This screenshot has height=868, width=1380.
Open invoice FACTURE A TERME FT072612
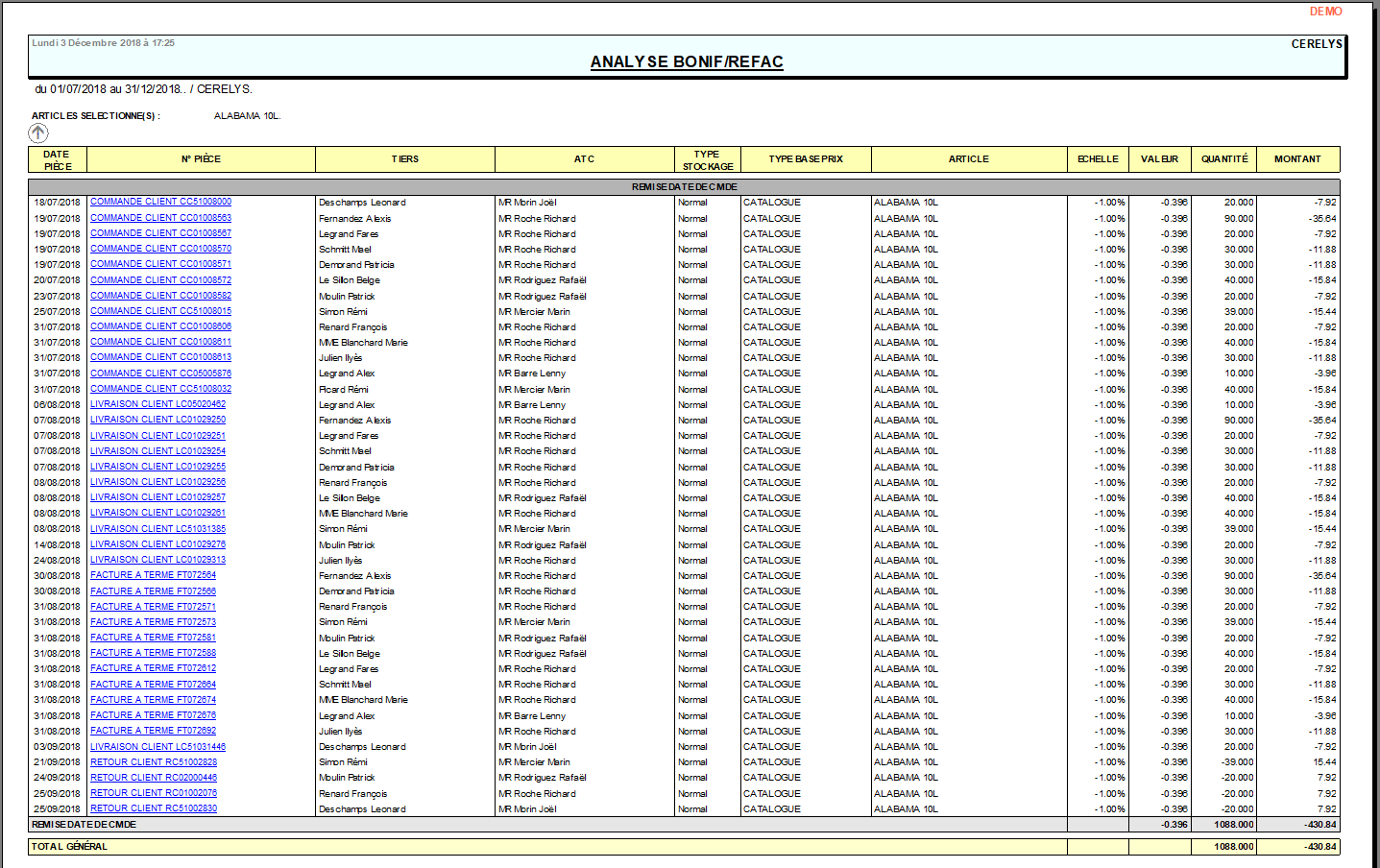[153, 668]
